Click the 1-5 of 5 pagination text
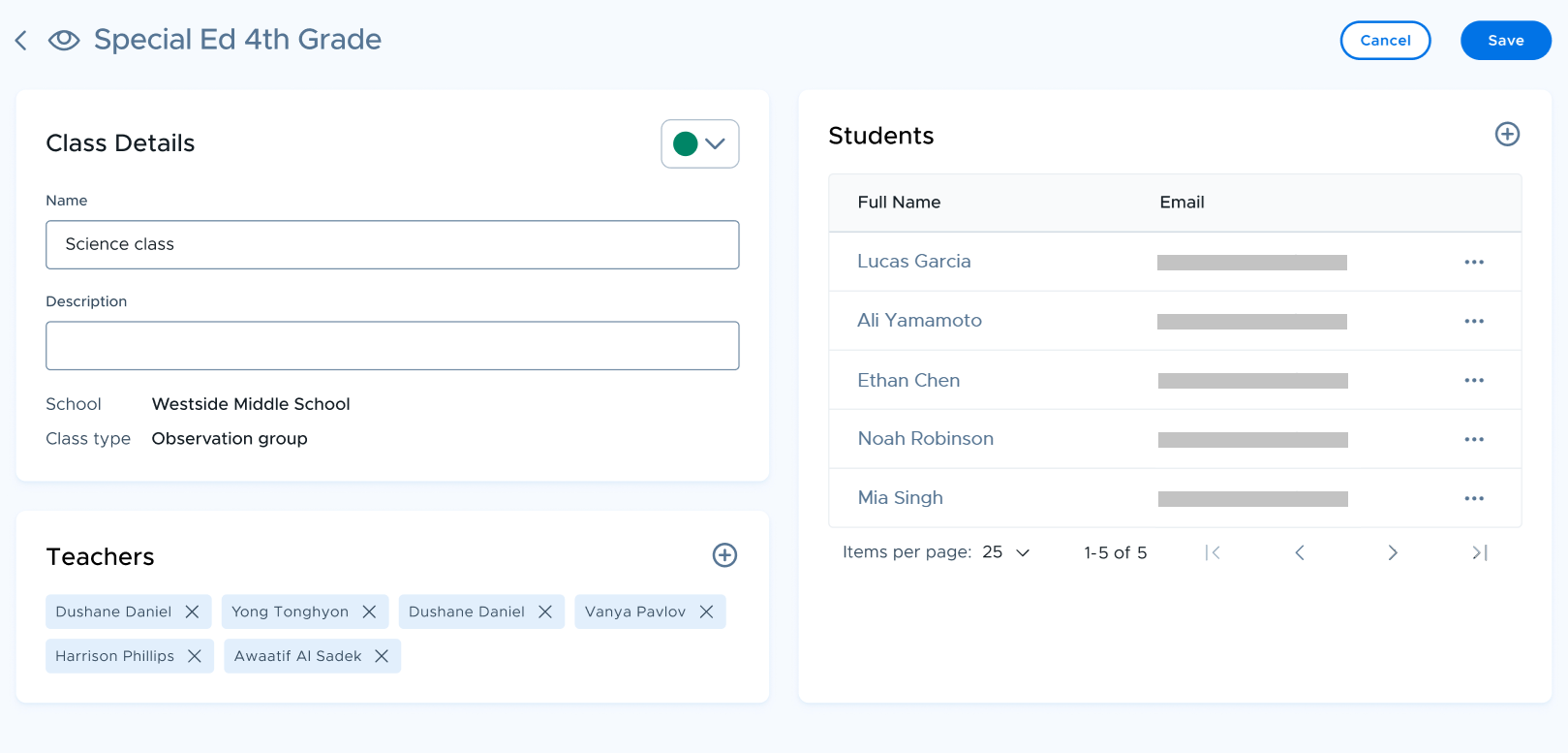 click(1115, 552)
